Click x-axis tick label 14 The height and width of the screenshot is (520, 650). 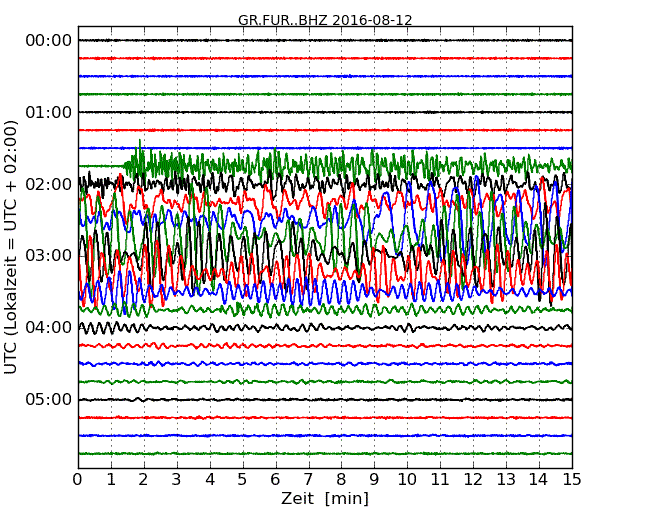(x=539, y=479)
